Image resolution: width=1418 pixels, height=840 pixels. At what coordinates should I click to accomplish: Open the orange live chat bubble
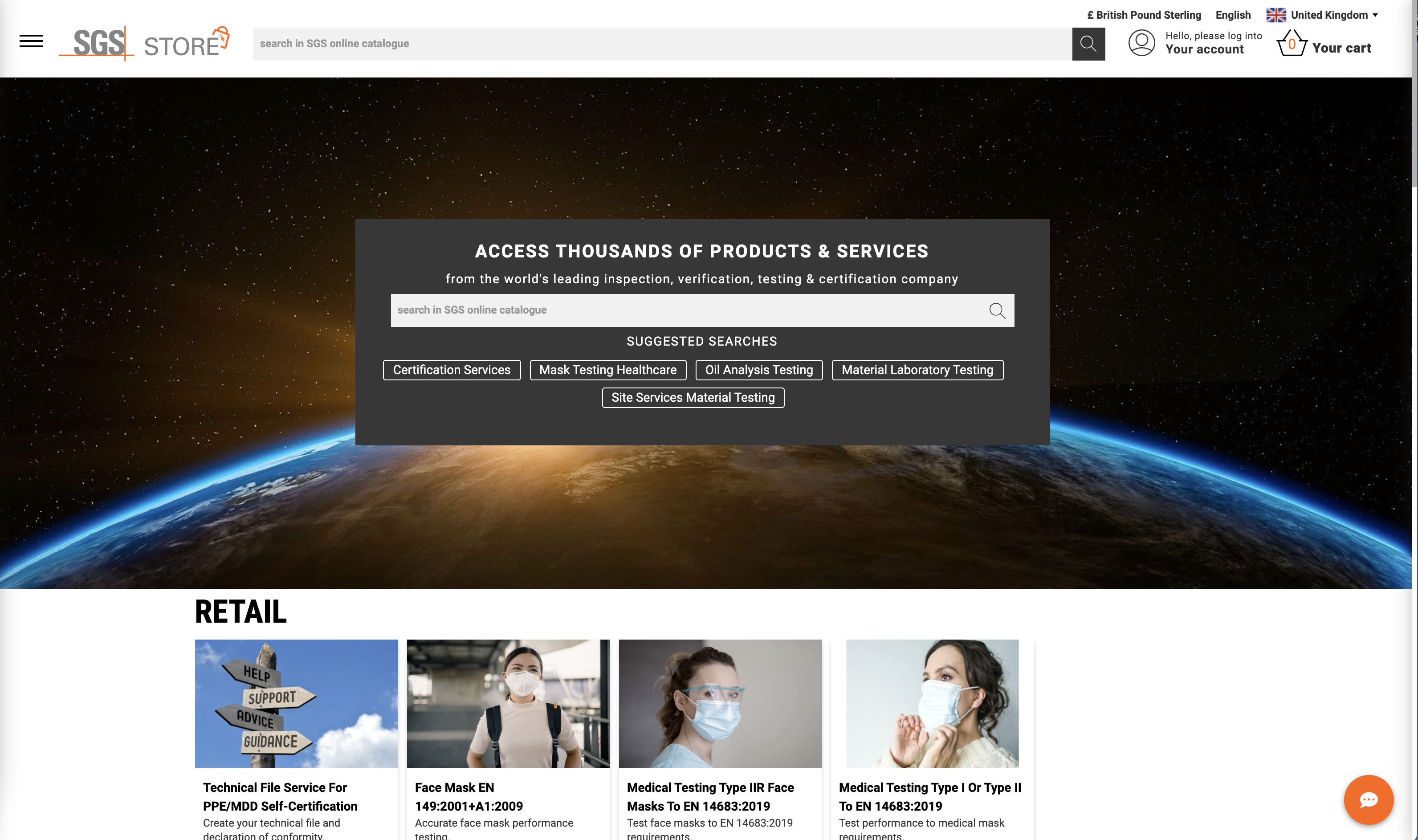click(x=1368, y=799)
